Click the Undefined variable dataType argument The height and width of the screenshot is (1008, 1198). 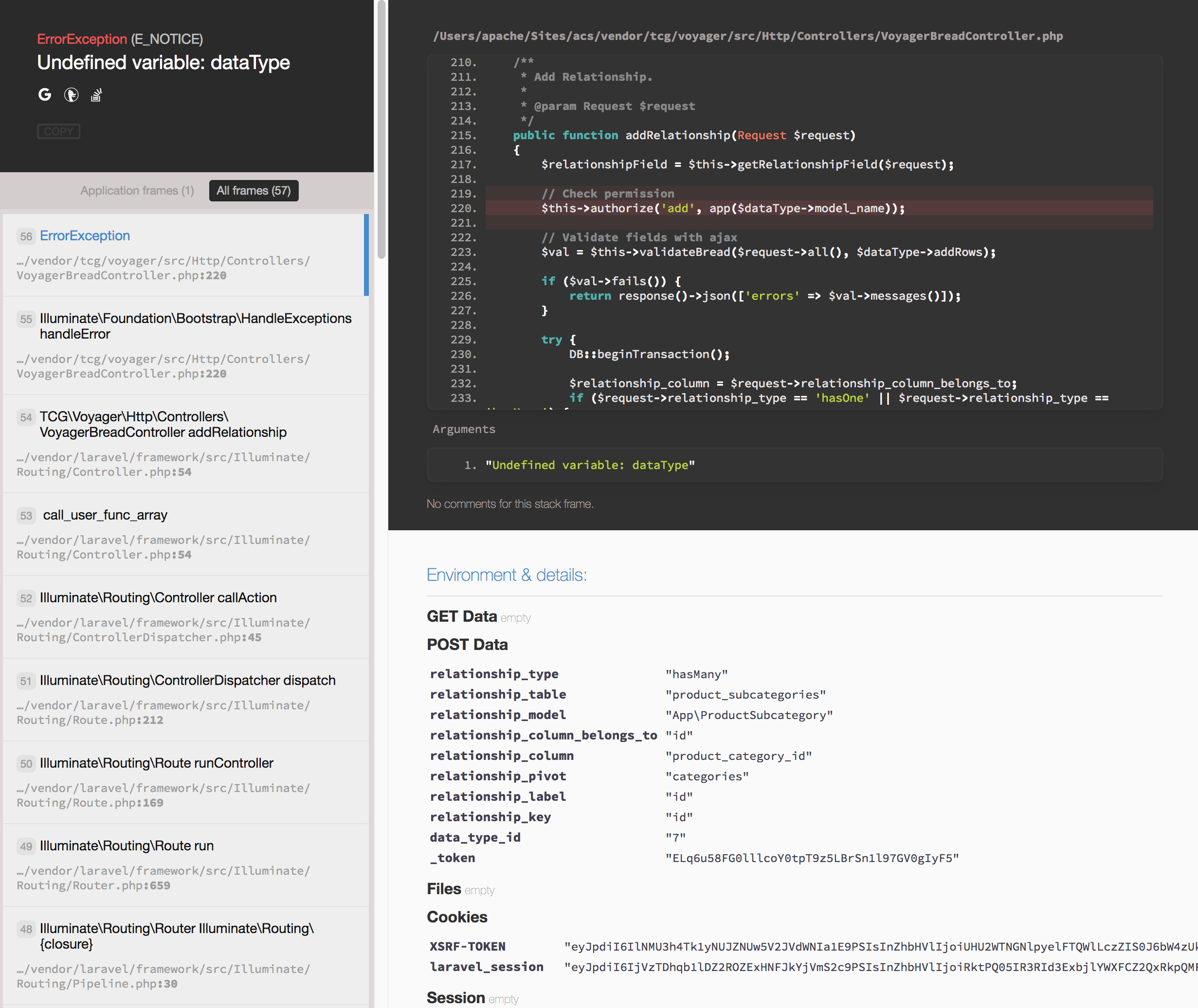[x=590, y=465]
